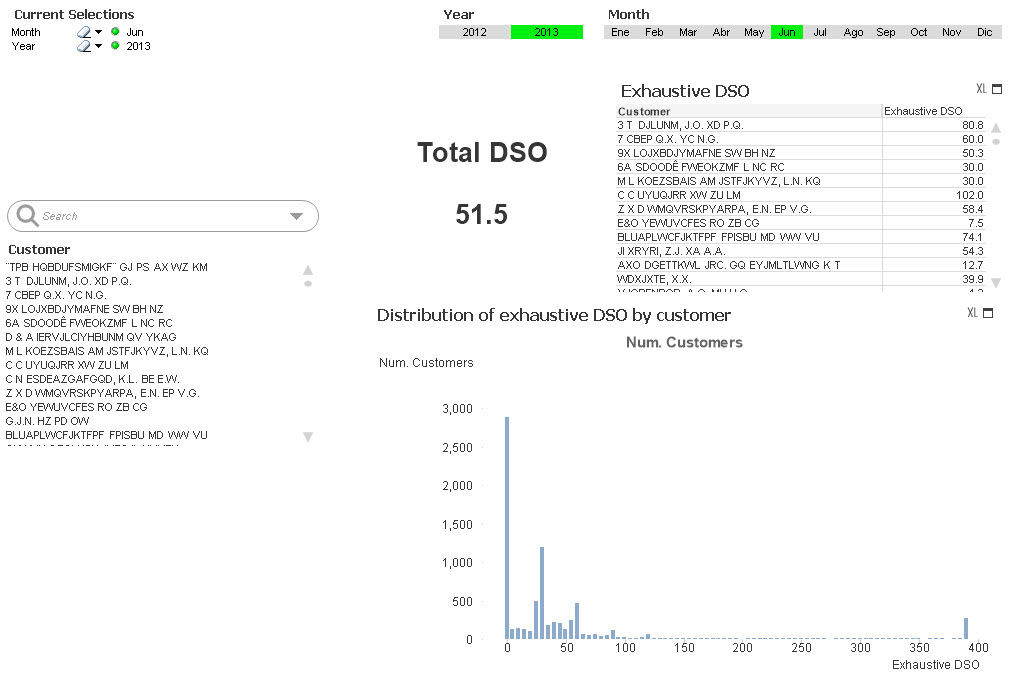Clear the Year selection with eraser icon
Image resolution: width=1020 pixels, height=699 pixels.
tap(84, 46)
